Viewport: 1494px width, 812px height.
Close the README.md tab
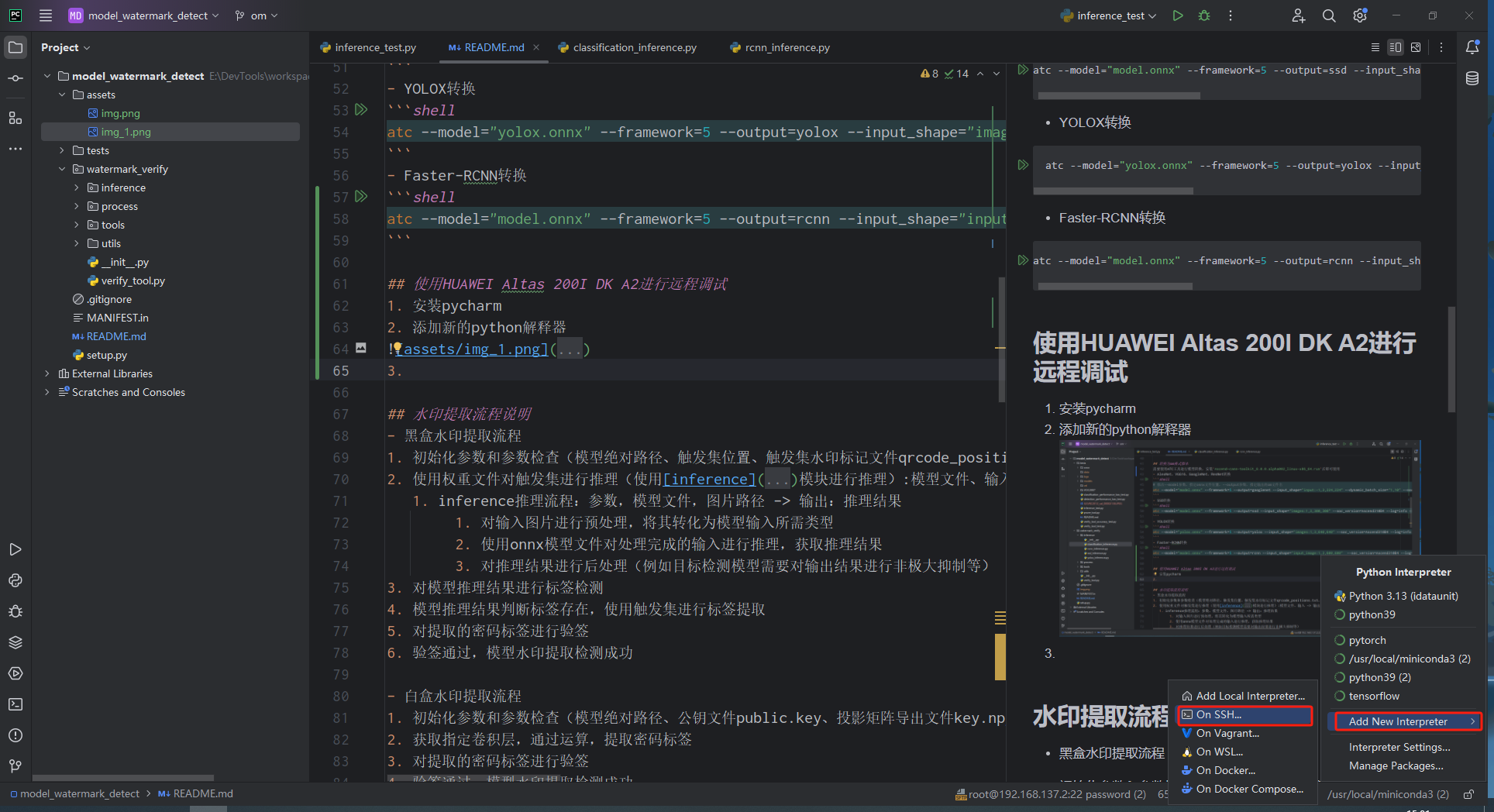point(536,47)
